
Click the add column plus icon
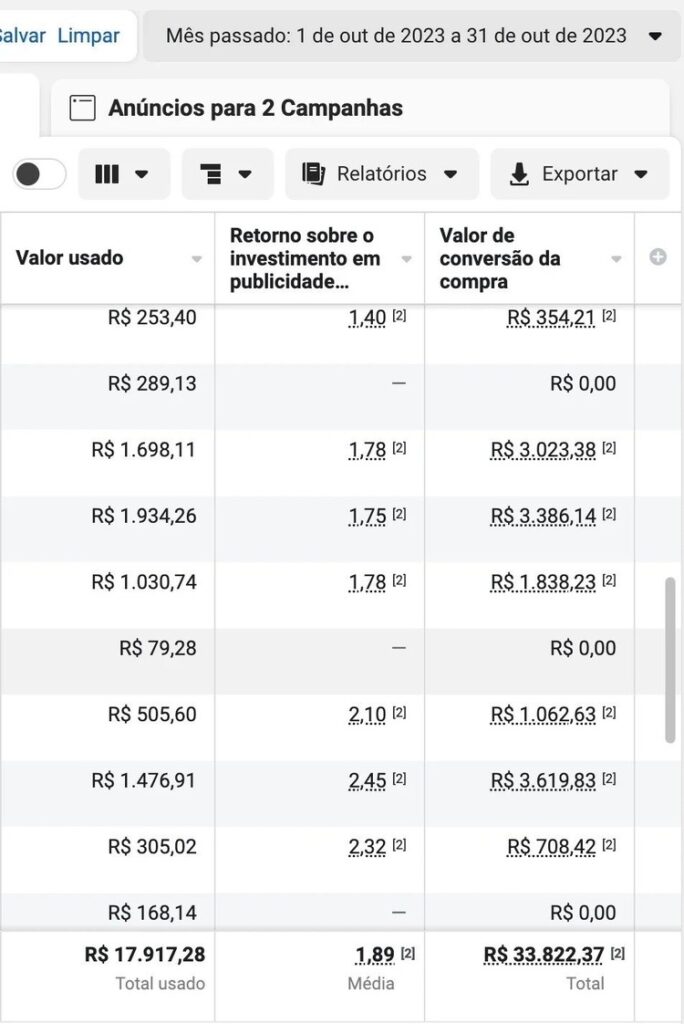658,258
